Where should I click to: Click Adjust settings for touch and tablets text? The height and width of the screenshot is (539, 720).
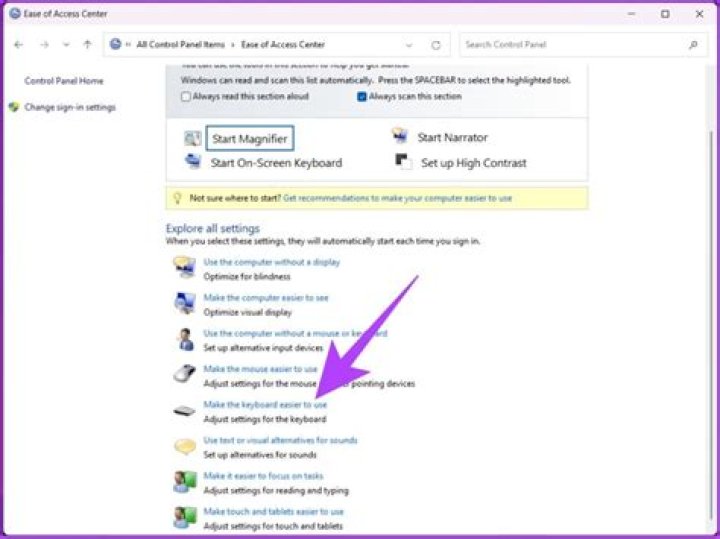point(273,526)
